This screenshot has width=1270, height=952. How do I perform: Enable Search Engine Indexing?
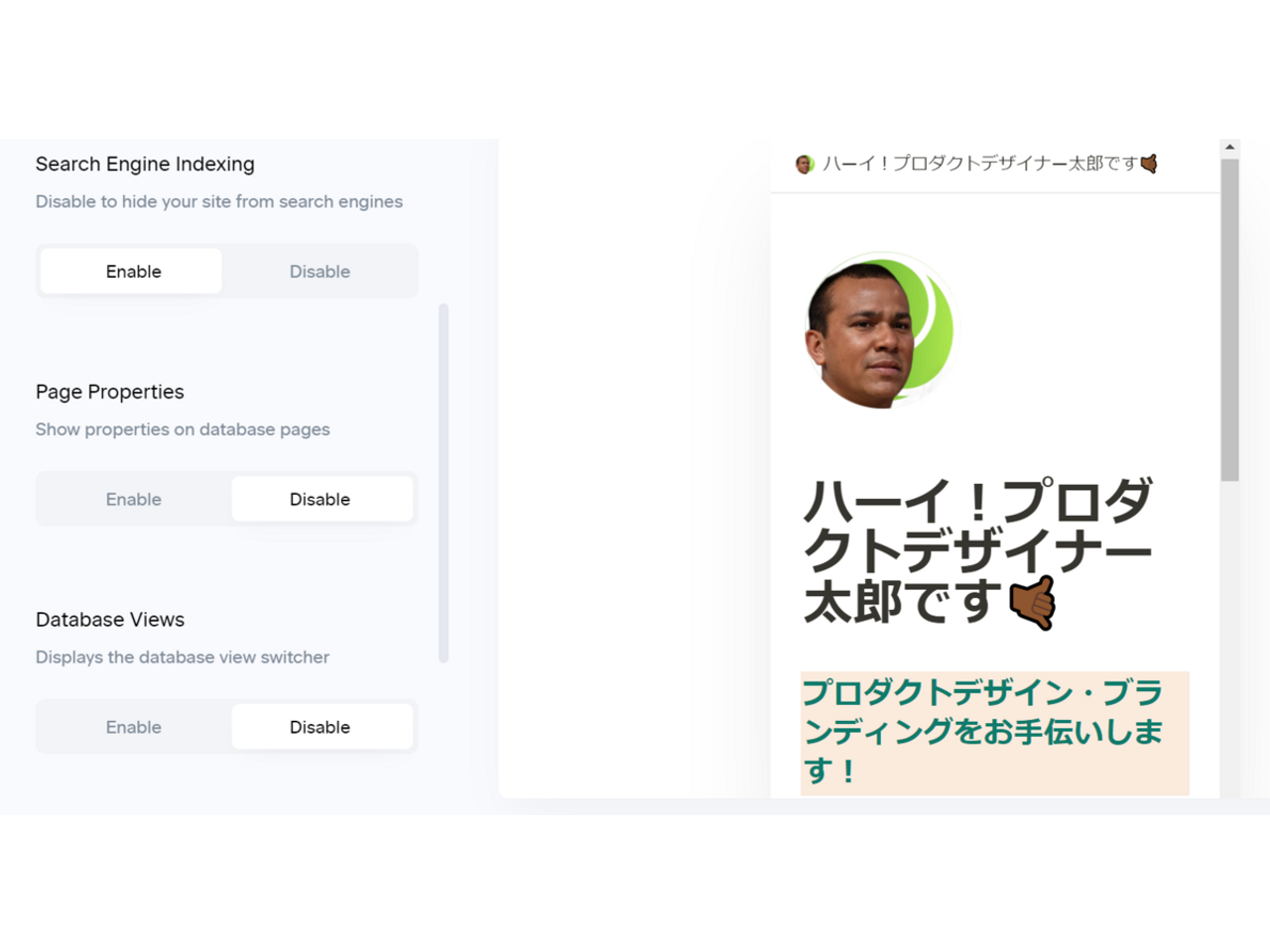pyautogui.click(x=131, y=272)
